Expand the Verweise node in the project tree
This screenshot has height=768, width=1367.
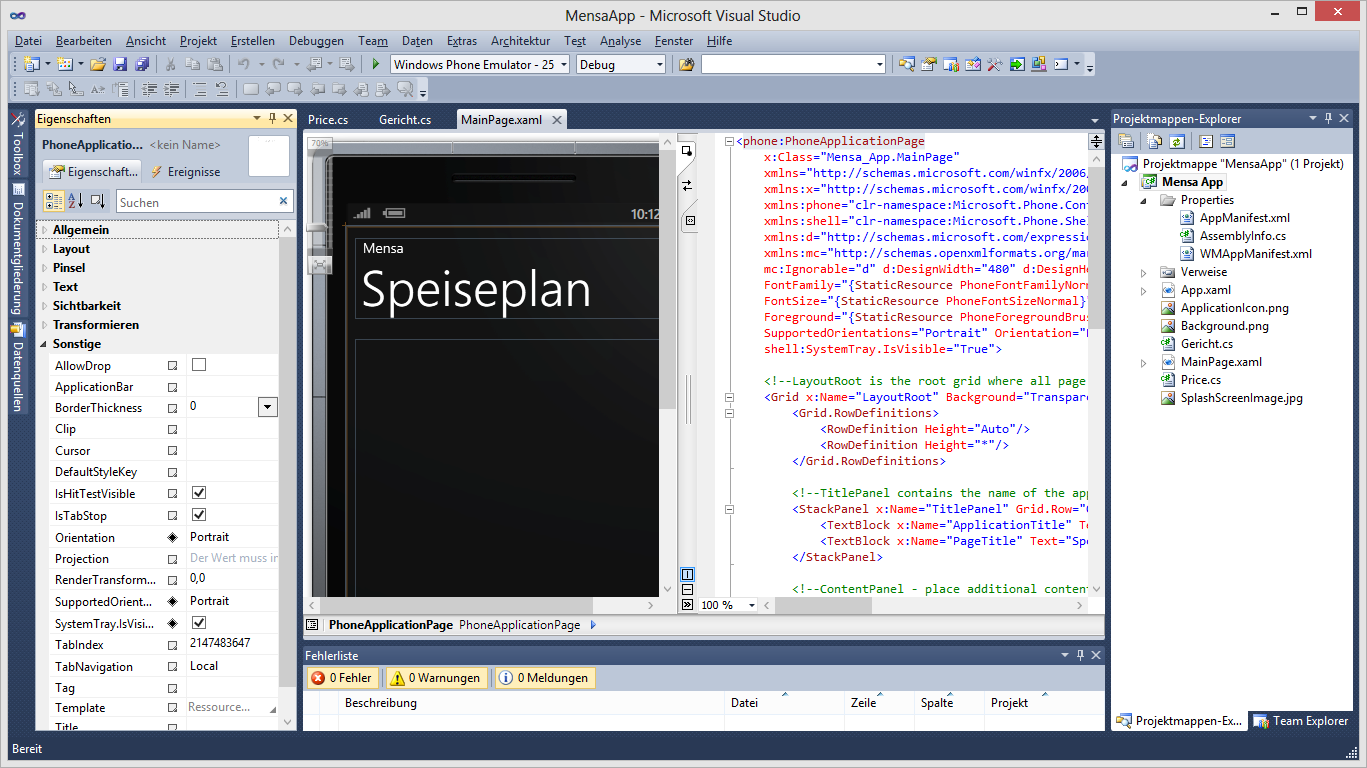point(1145,272)
